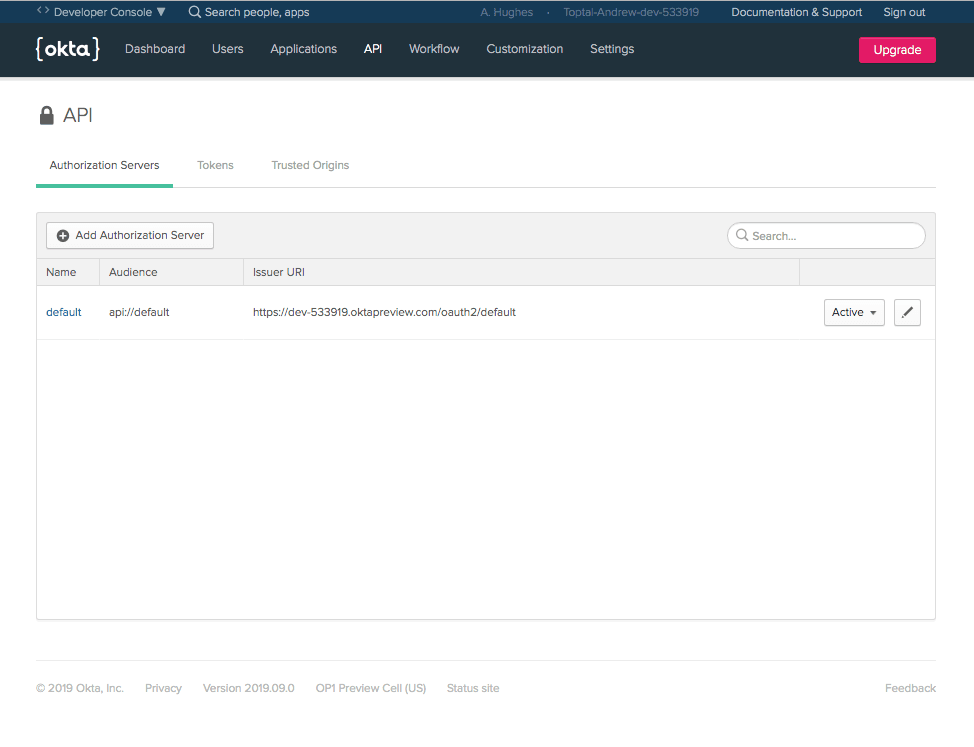Open the Status site footer link
Viewport: 974px width, 747px height.
(x=473, y=688)
